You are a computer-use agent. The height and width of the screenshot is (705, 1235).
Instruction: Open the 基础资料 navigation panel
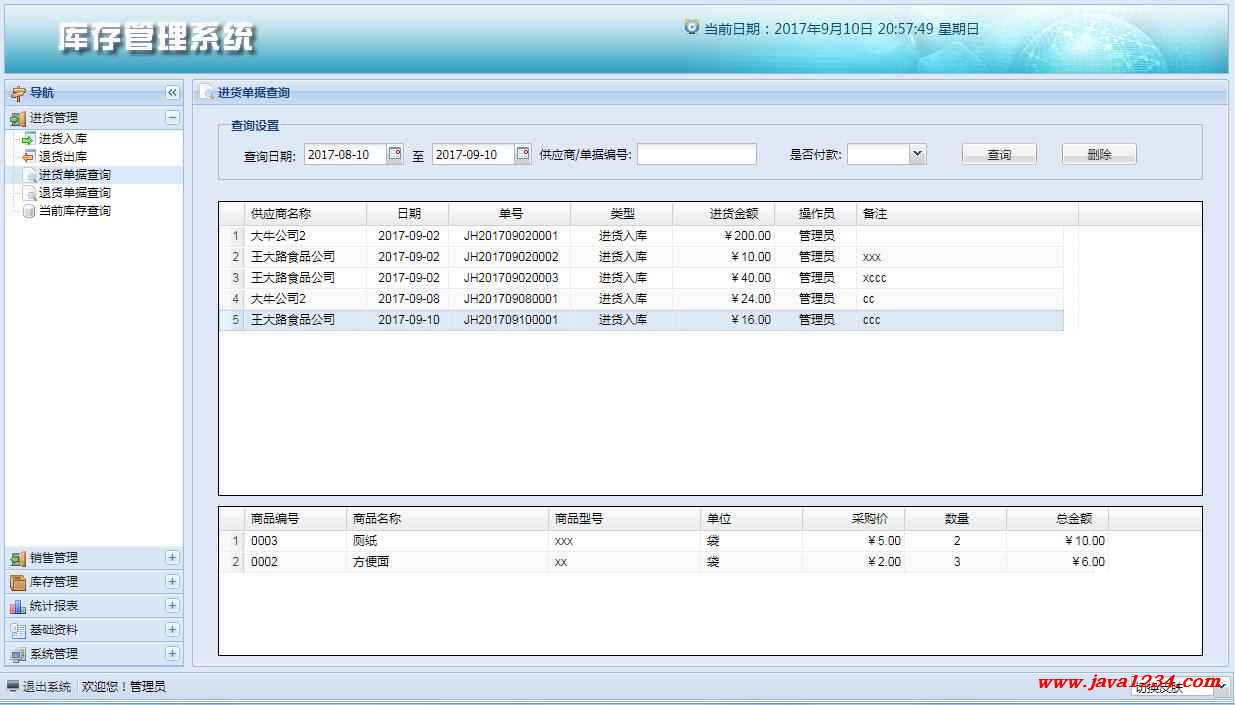click(54, 630)
